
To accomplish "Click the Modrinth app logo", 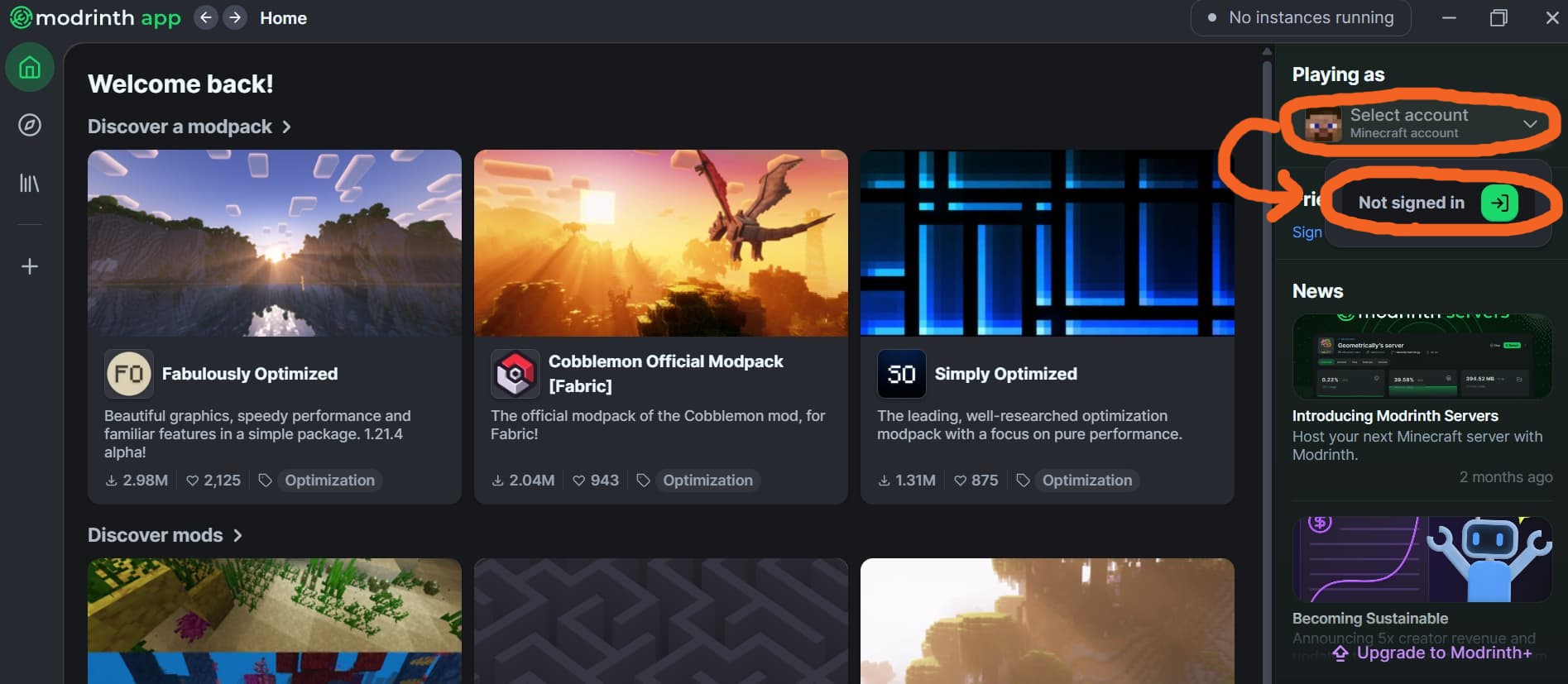I will 95,17.
